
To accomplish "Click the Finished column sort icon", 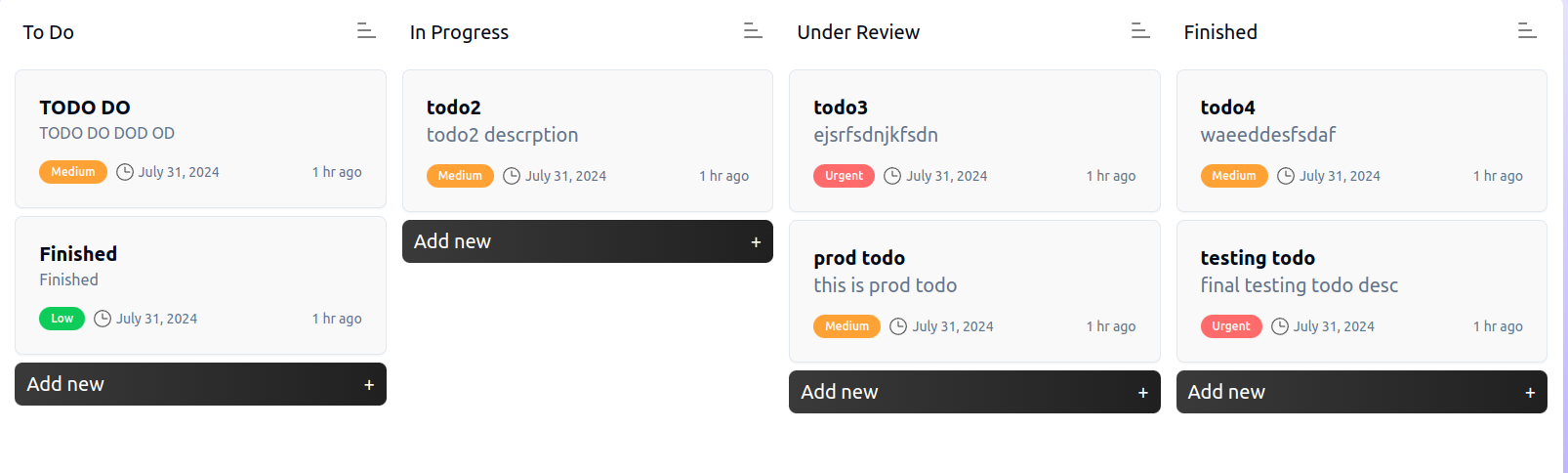I will (x=1527, y=31).
